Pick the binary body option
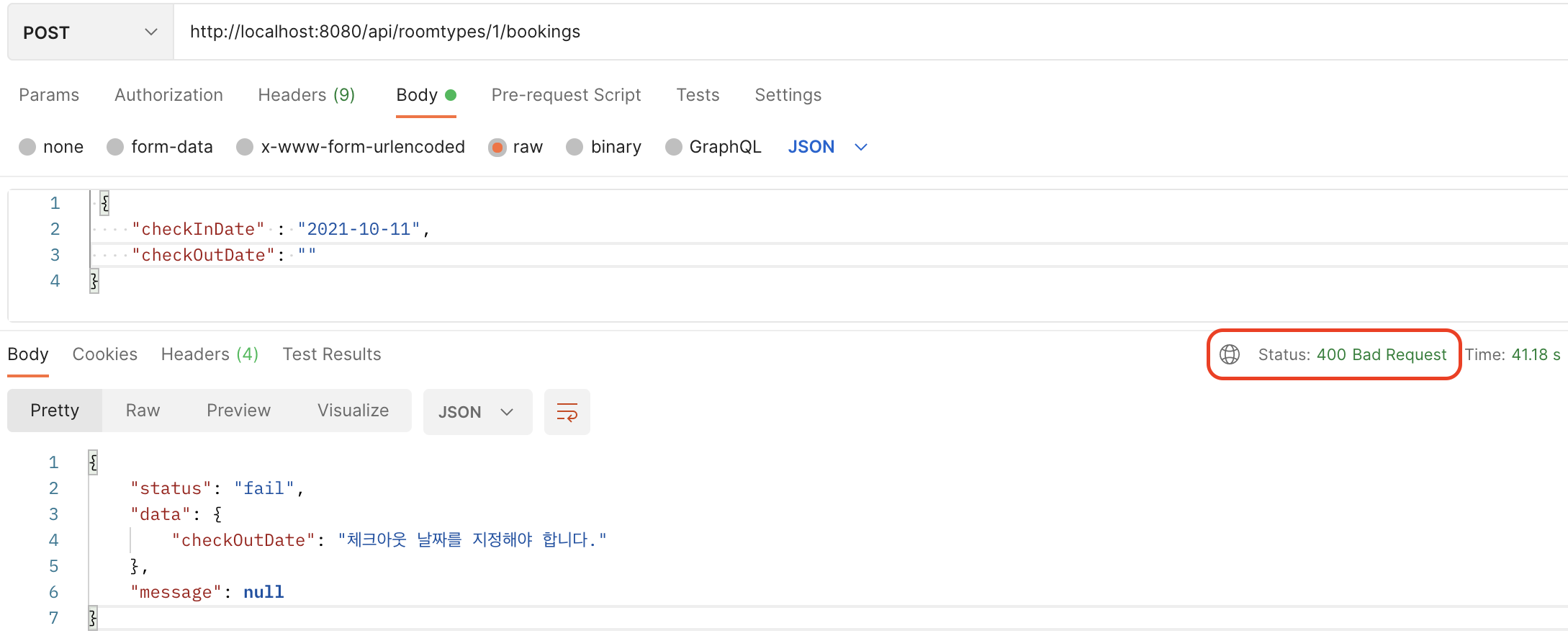 575,147
